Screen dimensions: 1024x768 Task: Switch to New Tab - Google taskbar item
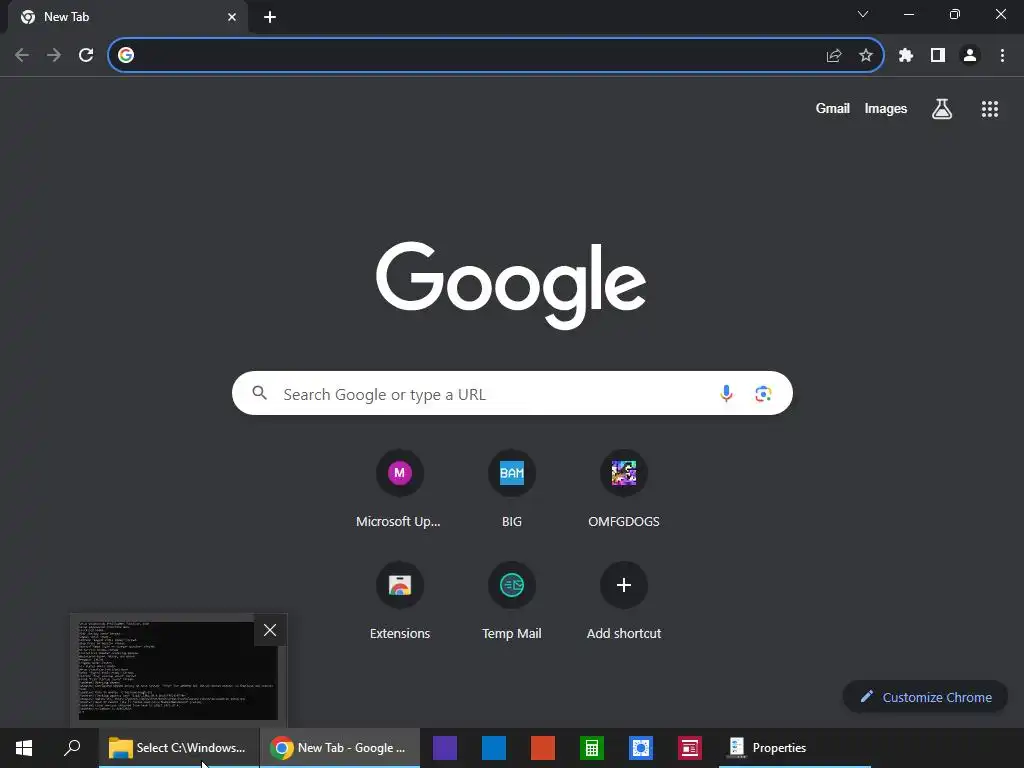pyautogui.click(x=340, y=748)
